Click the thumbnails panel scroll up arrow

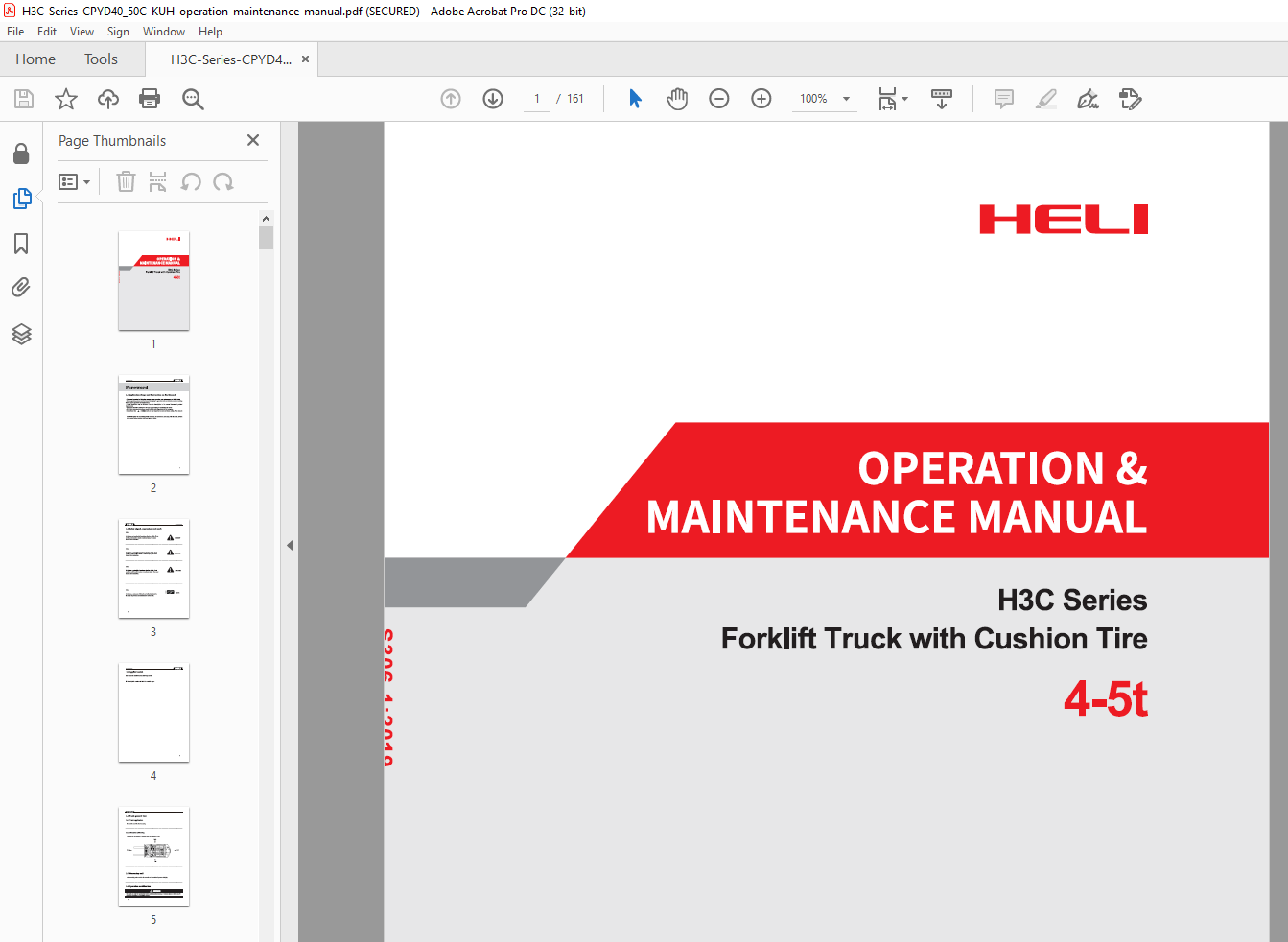(x=266, y=219)
